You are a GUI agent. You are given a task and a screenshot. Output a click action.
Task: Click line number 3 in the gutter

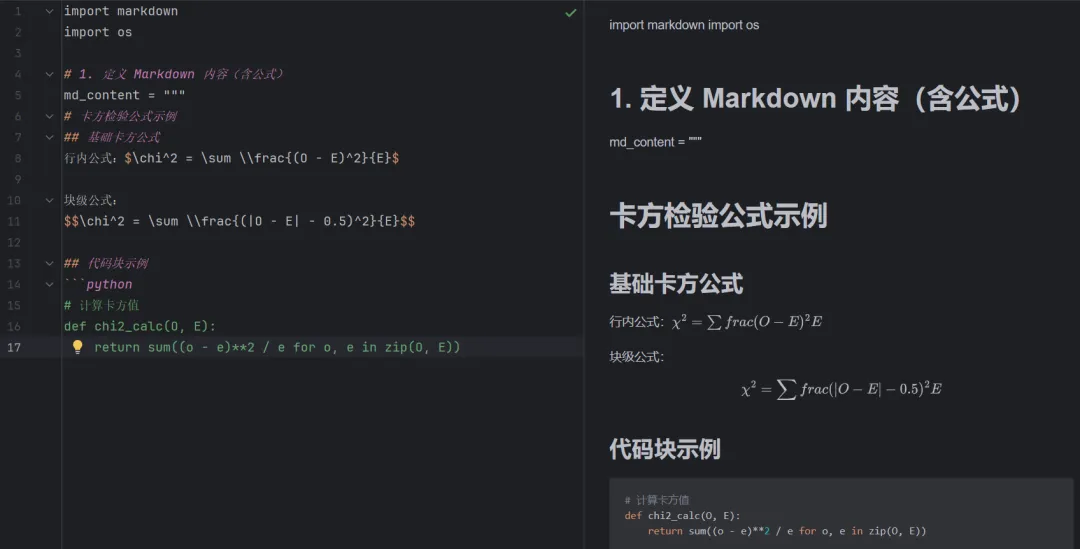click(x=18, y=53)
